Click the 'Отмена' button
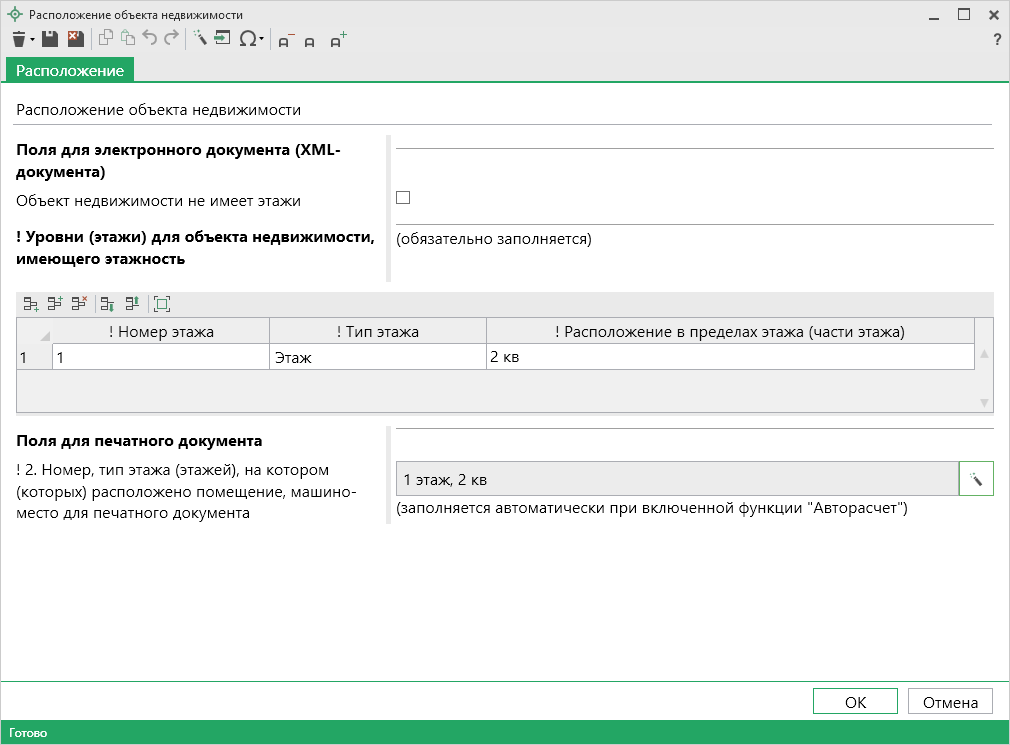 coord(950,702)
